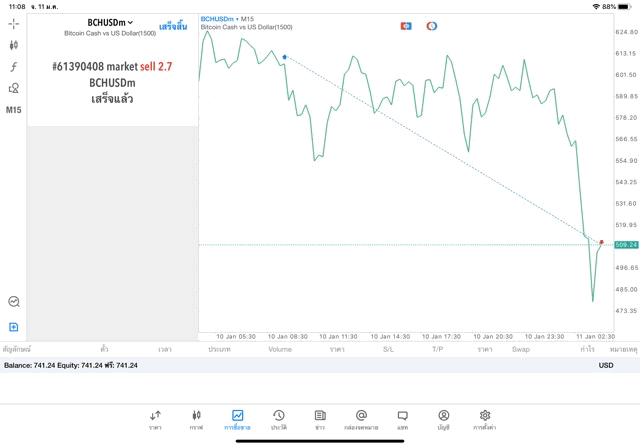
Task: Select the crosshair tool in left sidebar
Action: click(14, 23)
